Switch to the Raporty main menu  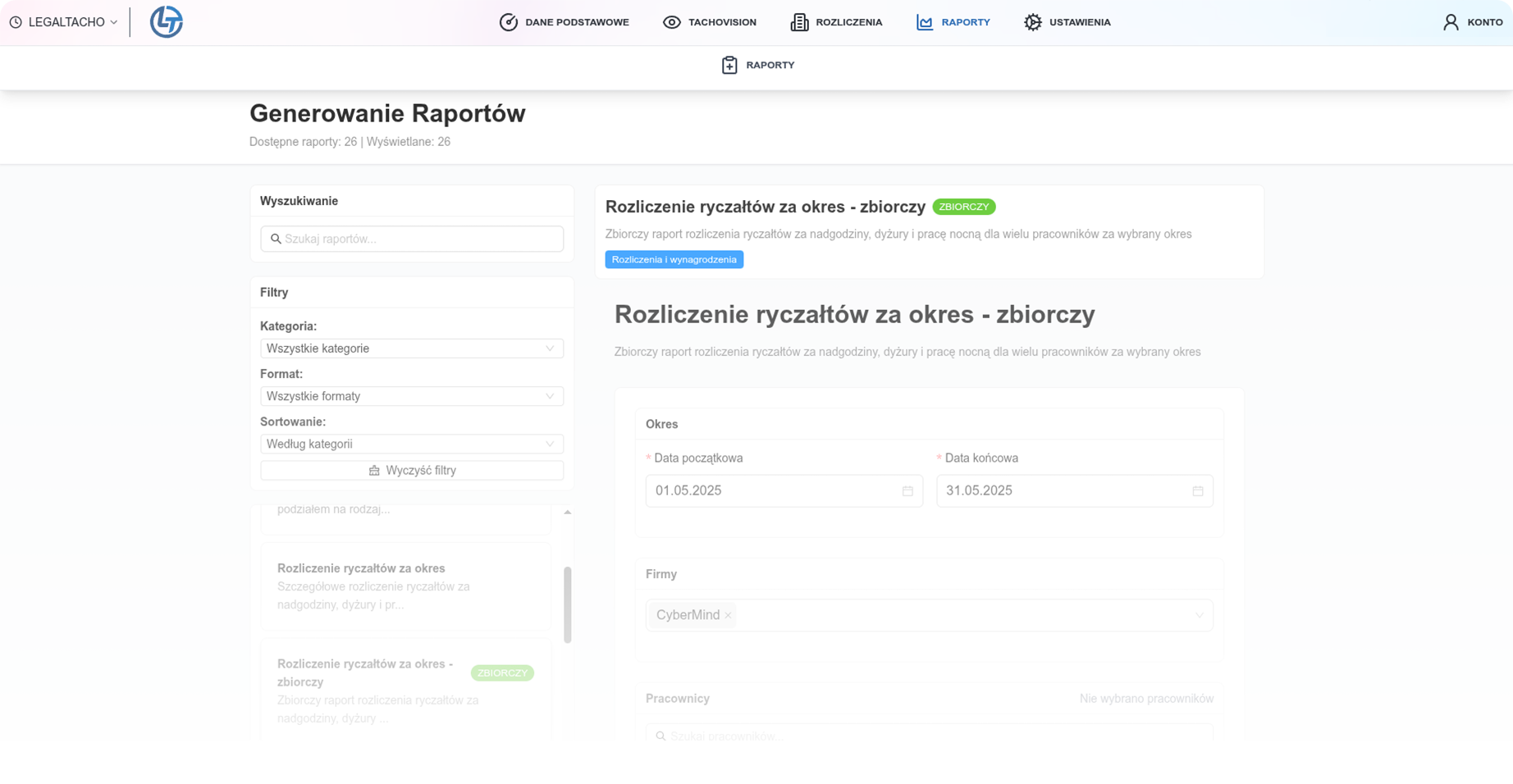coord(953,22)
